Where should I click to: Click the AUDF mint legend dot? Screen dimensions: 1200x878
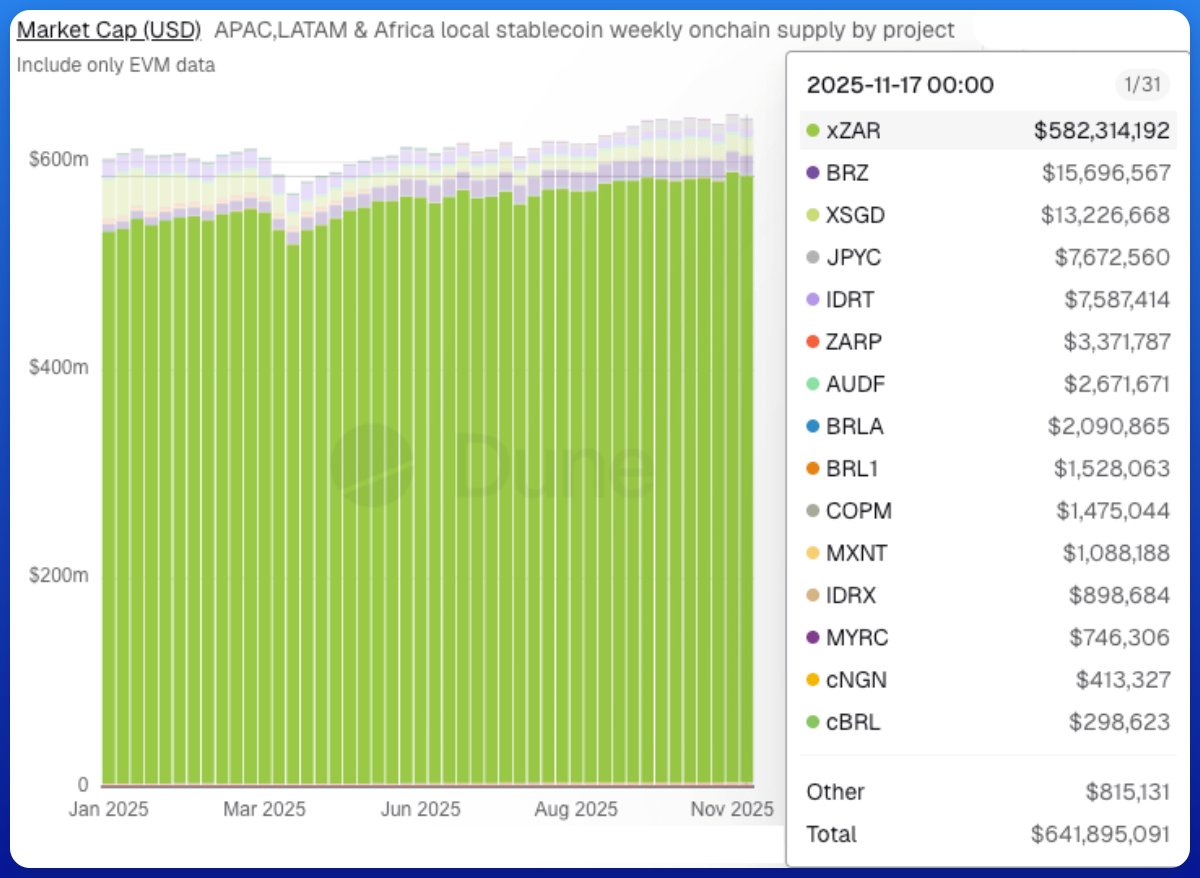pos(813,384)
